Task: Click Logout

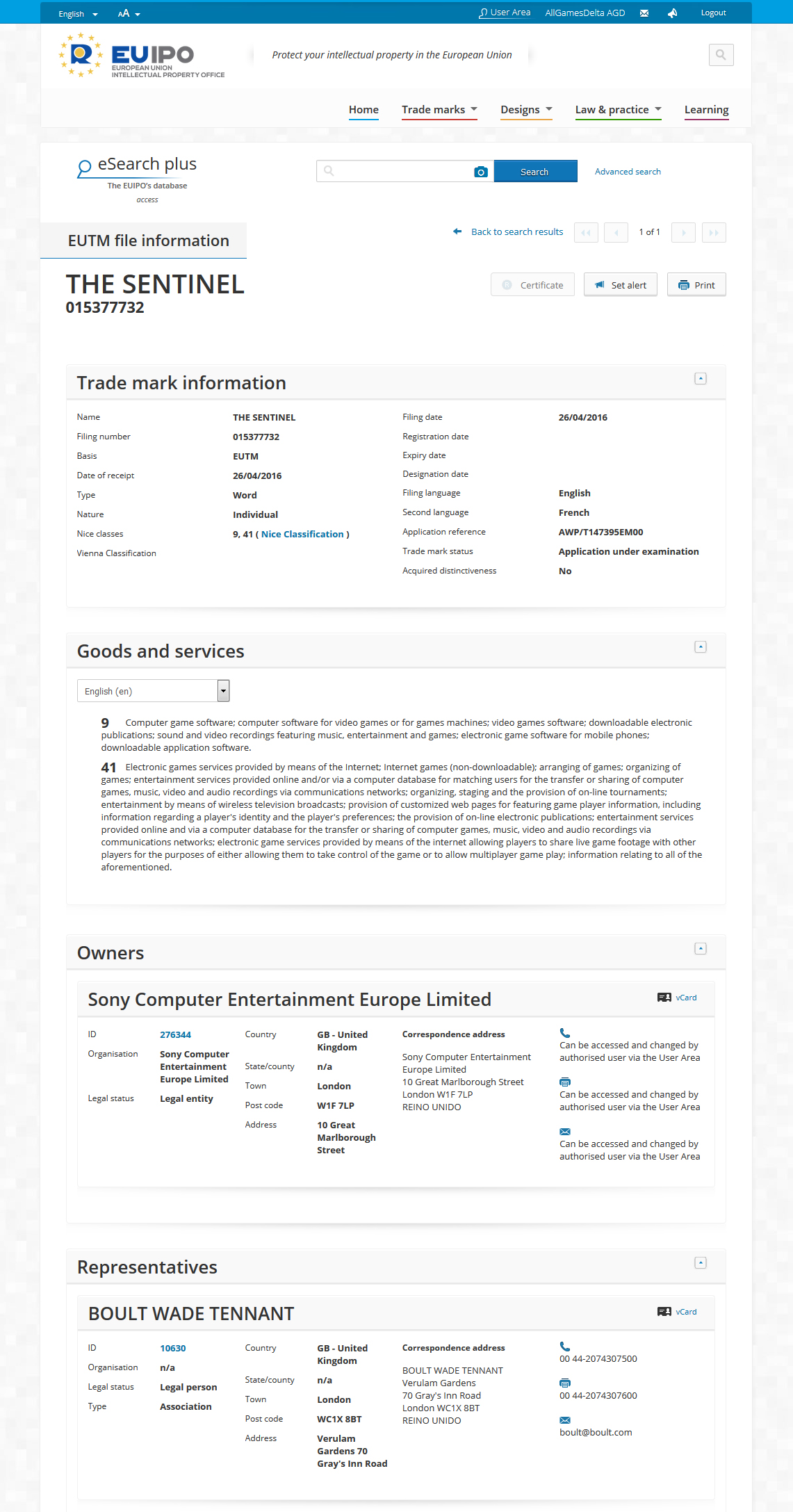Action: 713,13
